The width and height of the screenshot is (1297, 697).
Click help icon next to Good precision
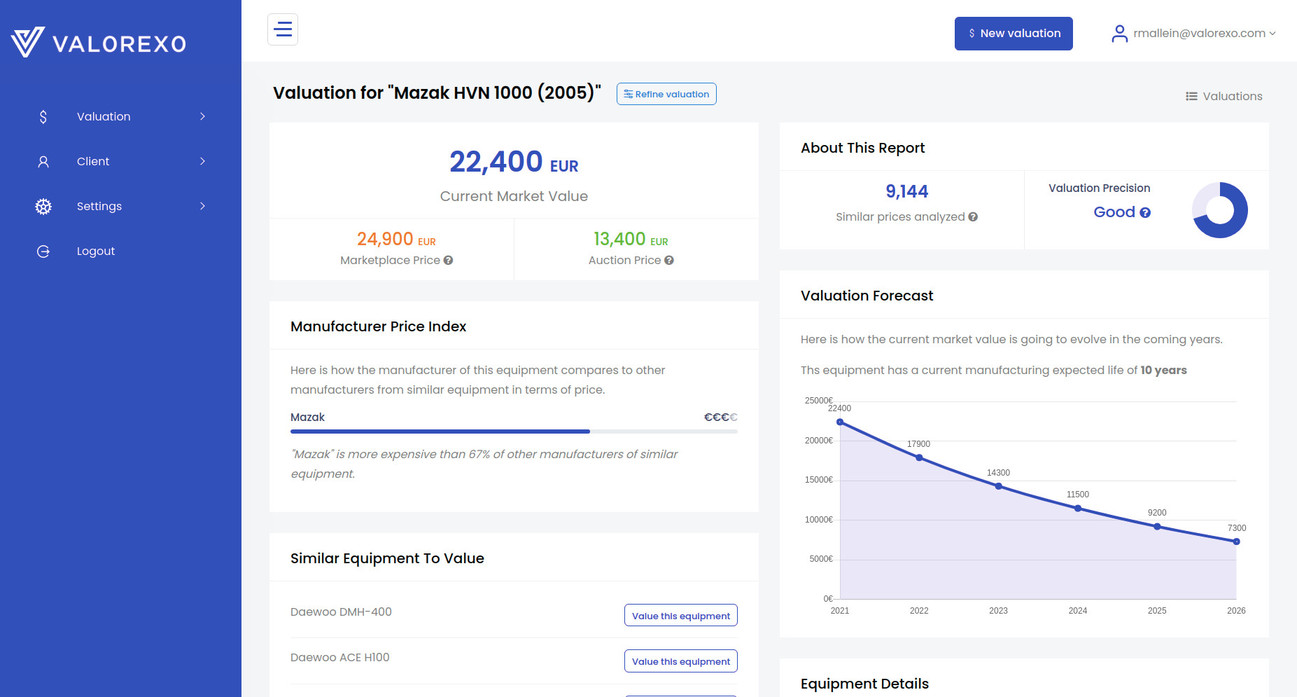click(x=1145, y=213)
